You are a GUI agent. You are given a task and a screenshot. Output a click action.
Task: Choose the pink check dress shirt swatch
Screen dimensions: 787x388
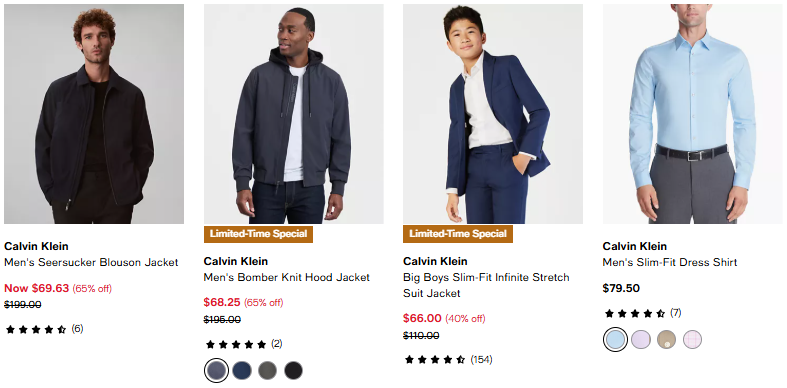coord(692,339)
